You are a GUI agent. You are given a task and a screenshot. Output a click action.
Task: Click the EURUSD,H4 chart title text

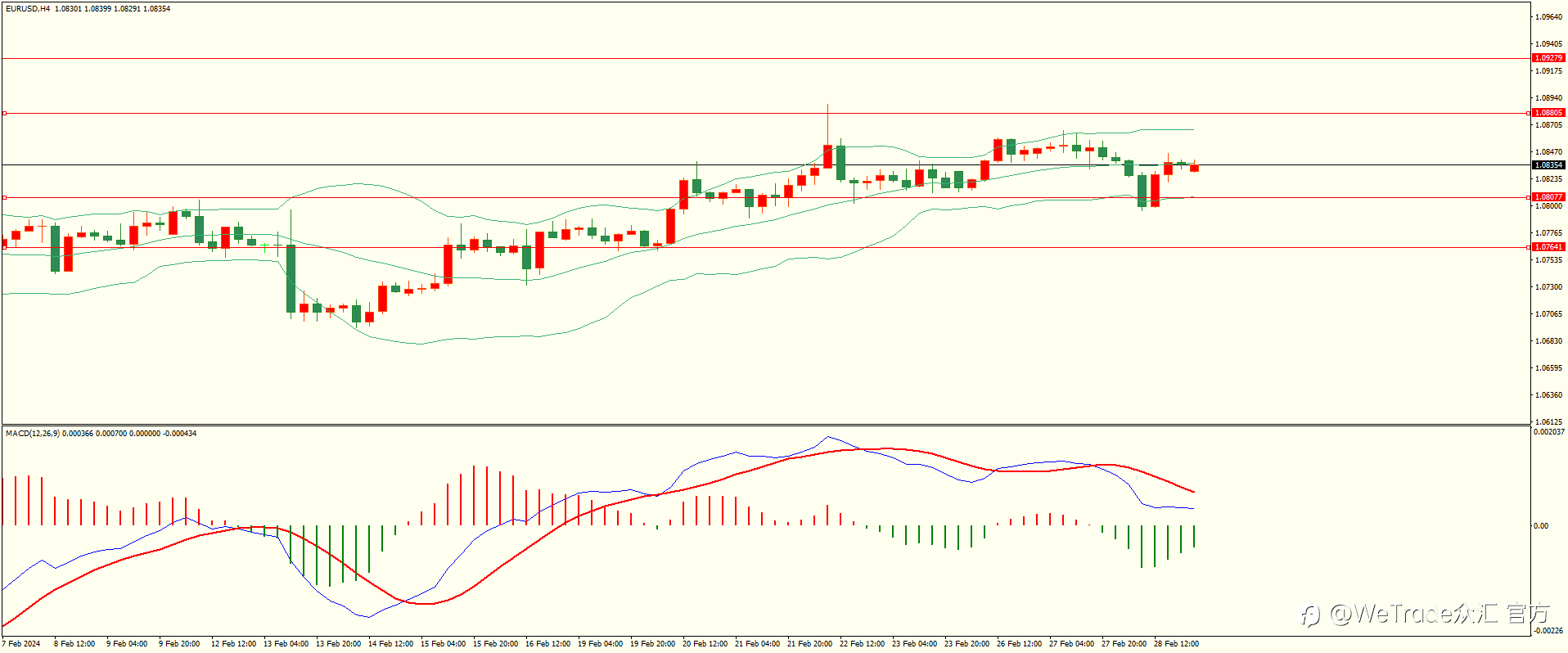coord(28,9)
